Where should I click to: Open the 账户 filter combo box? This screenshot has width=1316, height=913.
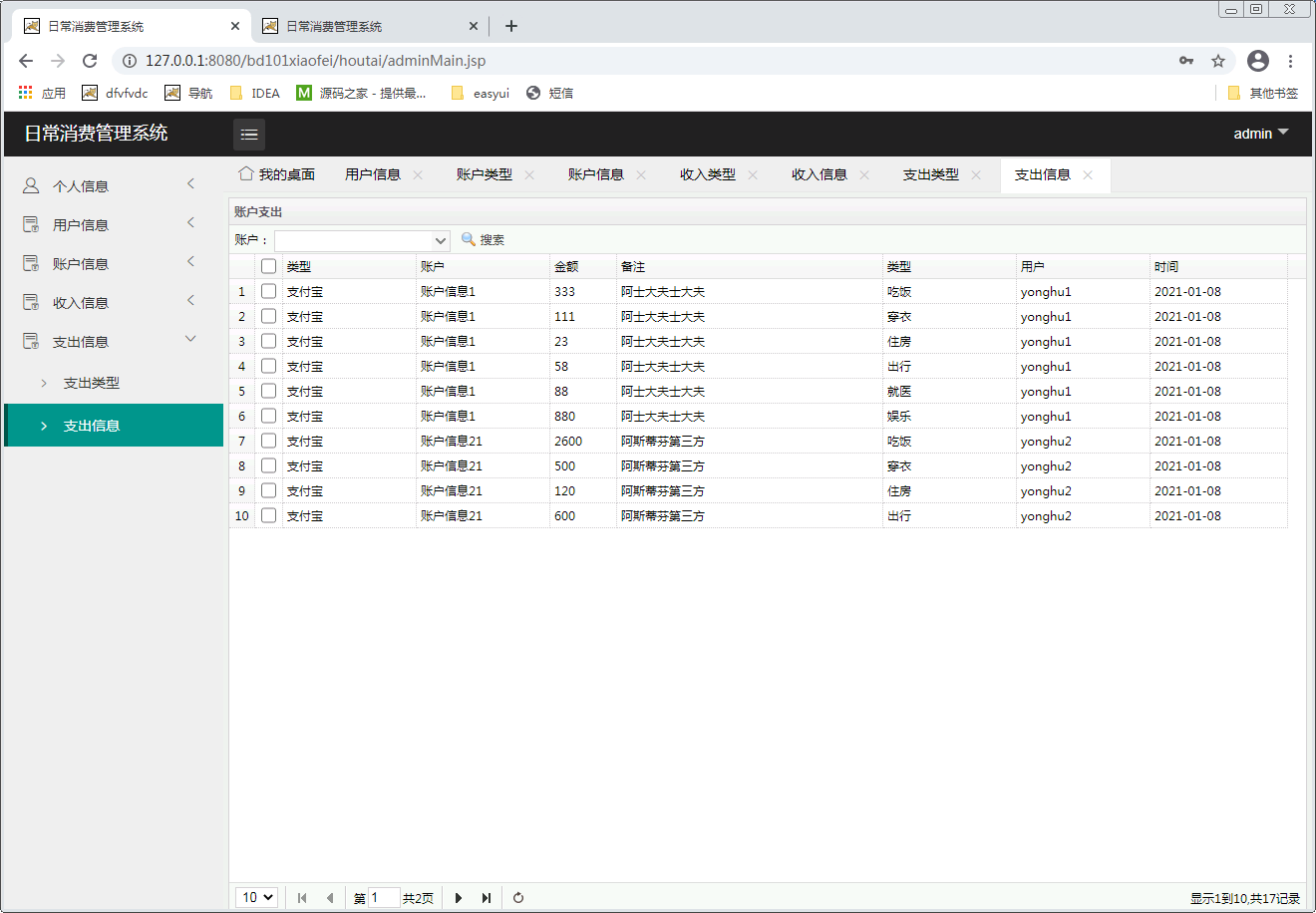(363, 240)
